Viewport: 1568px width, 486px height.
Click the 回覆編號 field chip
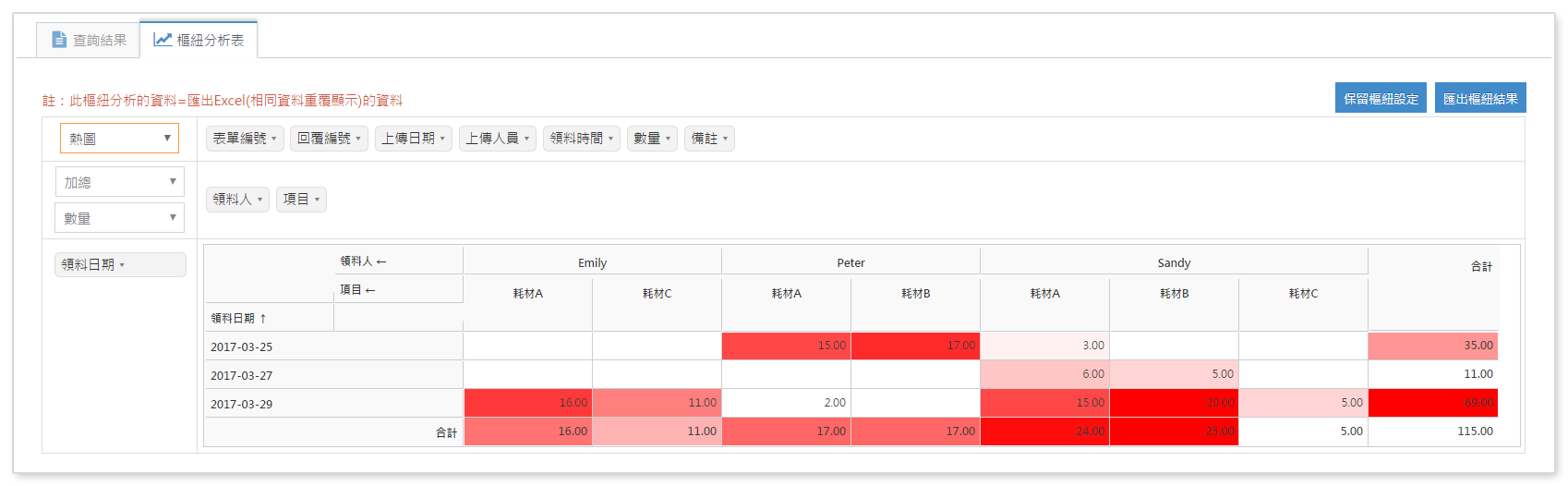(x=324, y=139)
